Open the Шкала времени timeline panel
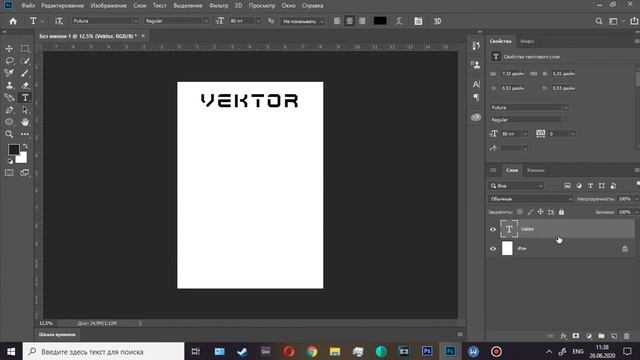The height and width of the screenshot is (360, 640). point(57,335)
